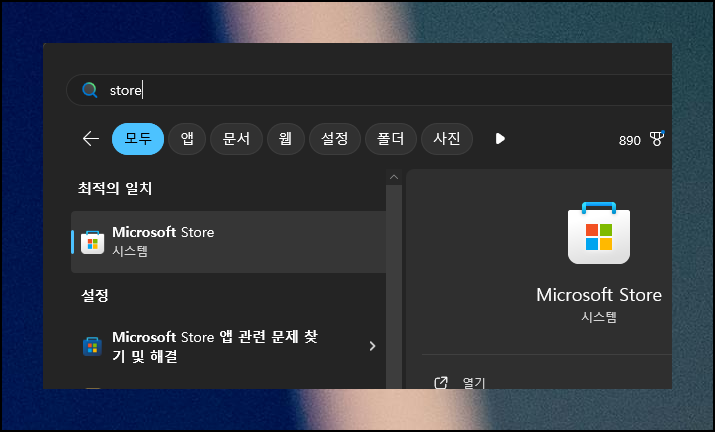Click the 최적의 일치 heading
This screenshot has height=432, width=715.
click(x=115, y=188)
